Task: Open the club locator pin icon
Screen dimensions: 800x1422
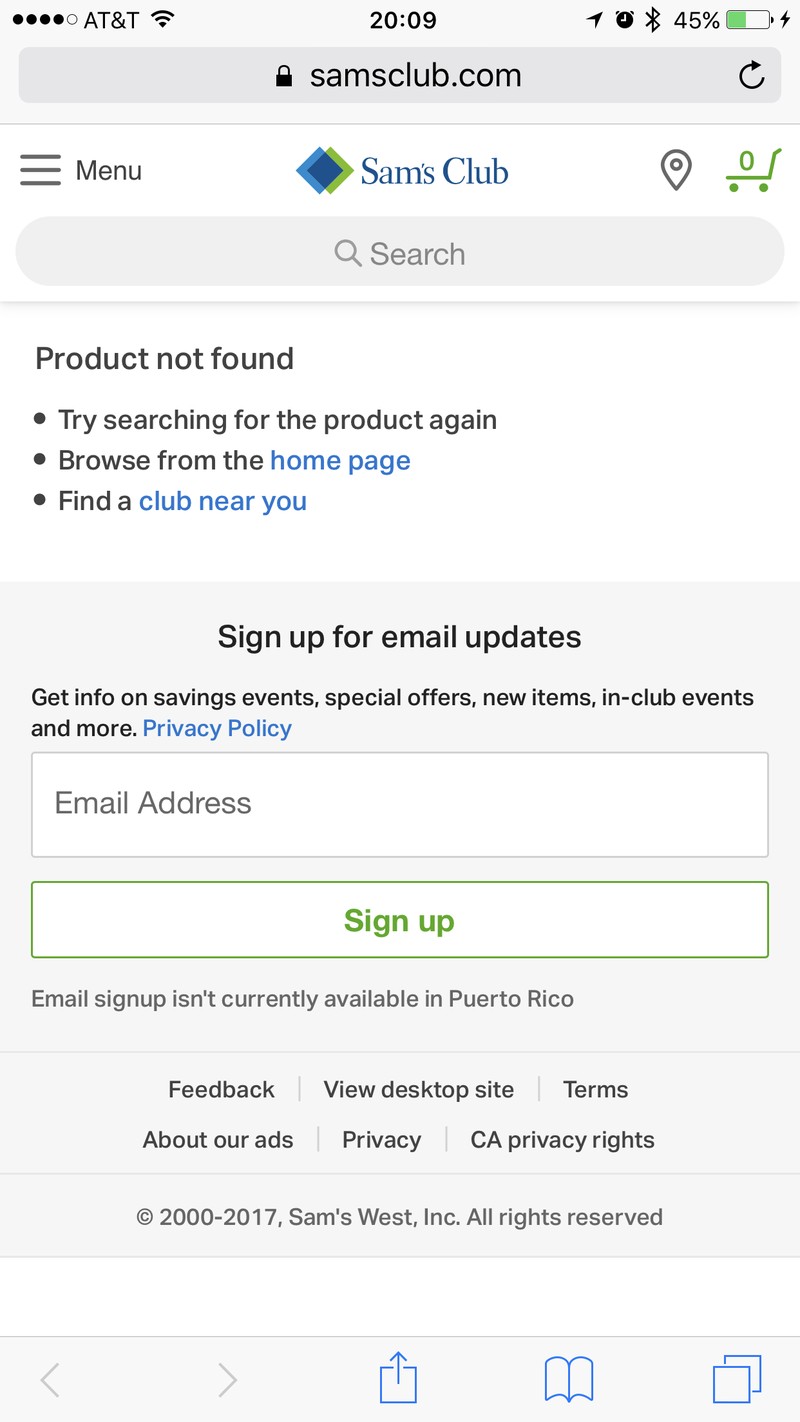Action: coord(676,170)
